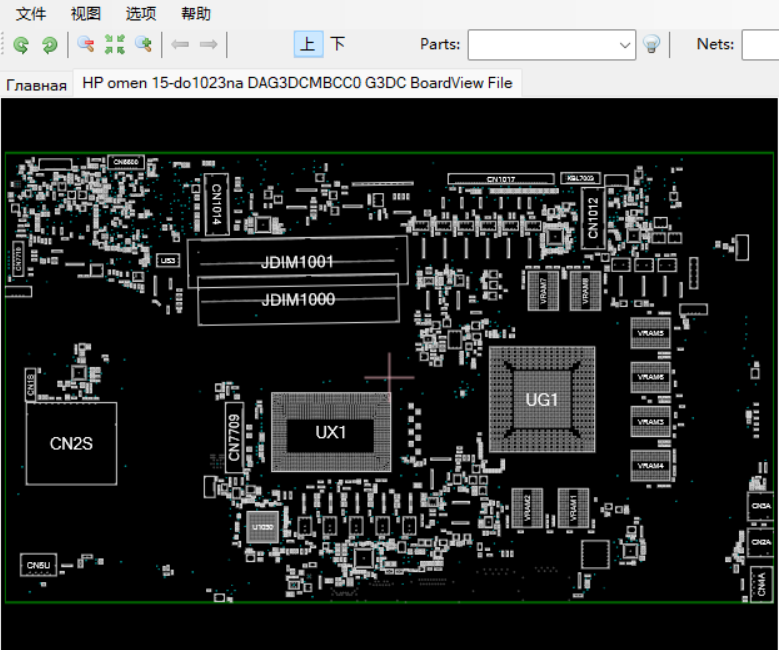
Task: Click the back arrow navigation icon
Action: pos(180,45)
